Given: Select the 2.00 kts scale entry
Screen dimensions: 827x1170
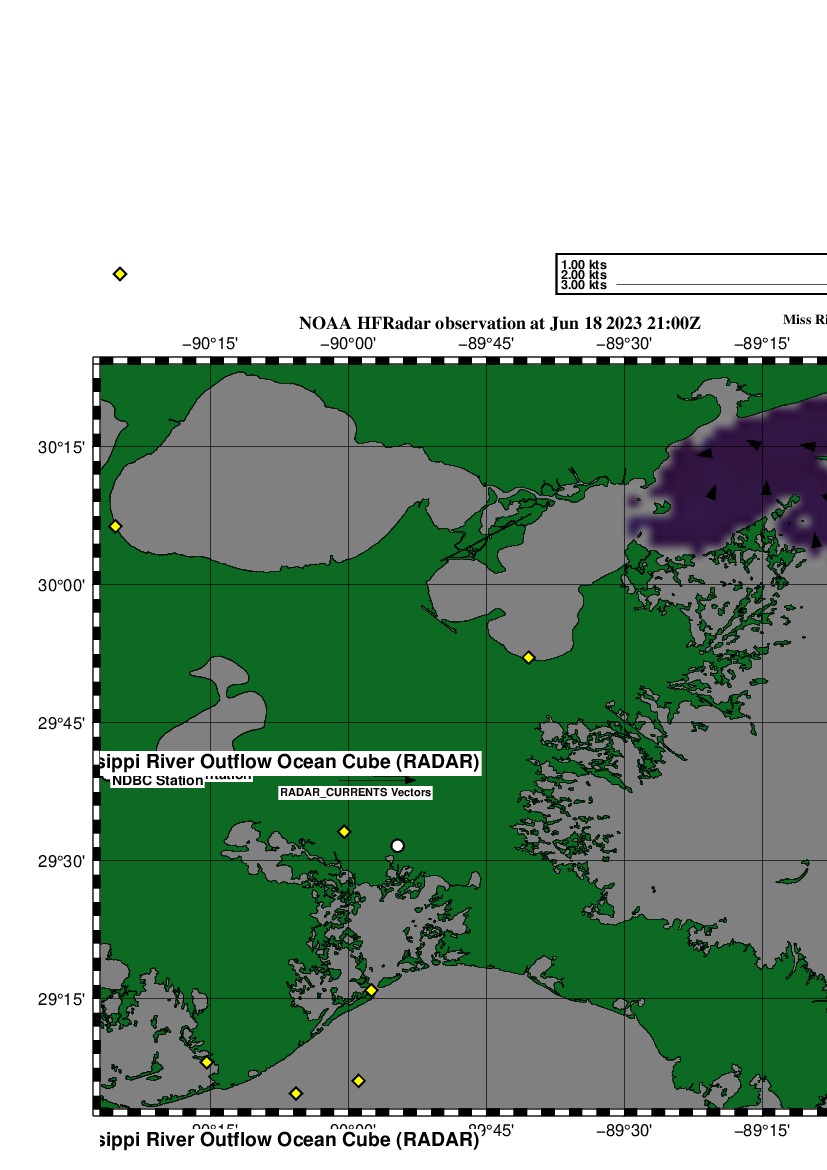Looking at the screenshot, I should point(584,275).
